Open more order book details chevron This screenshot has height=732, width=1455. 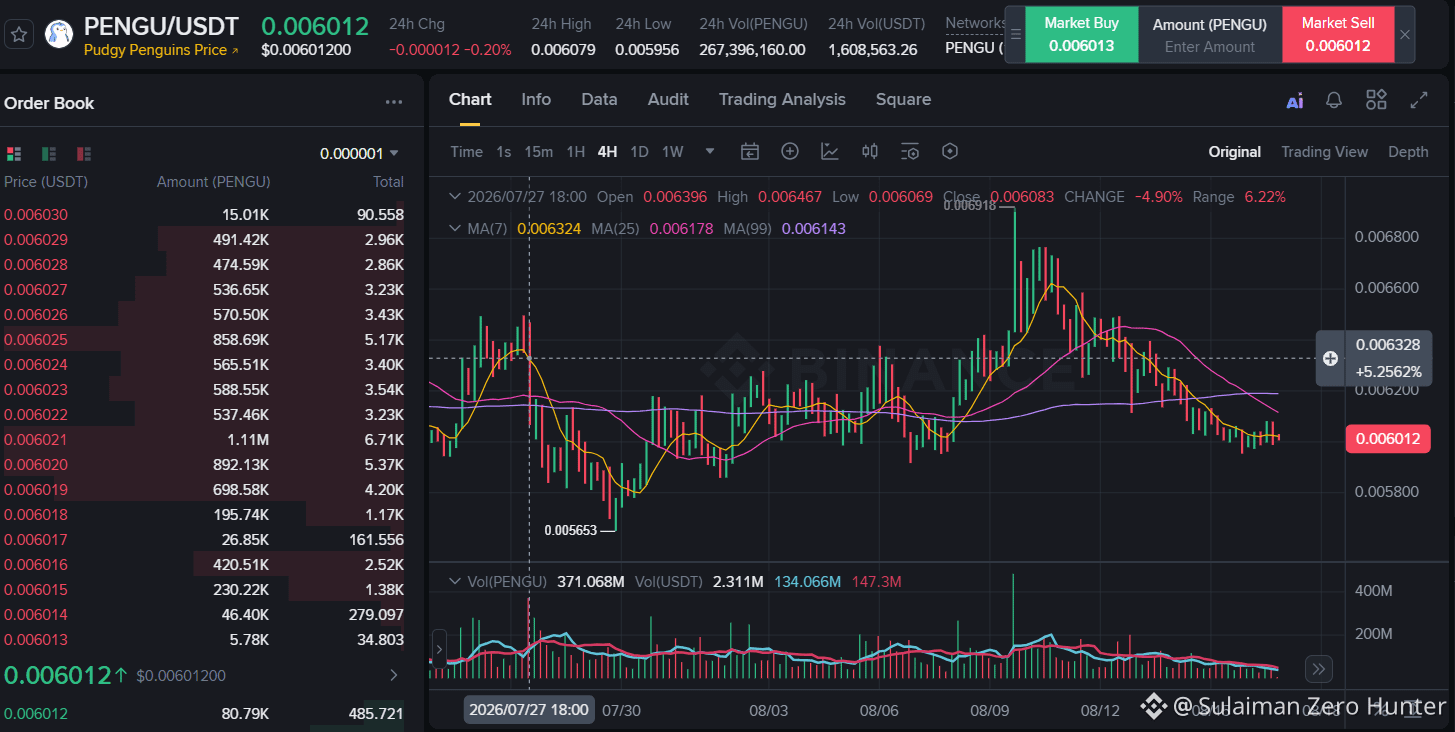tap(393, 676)
